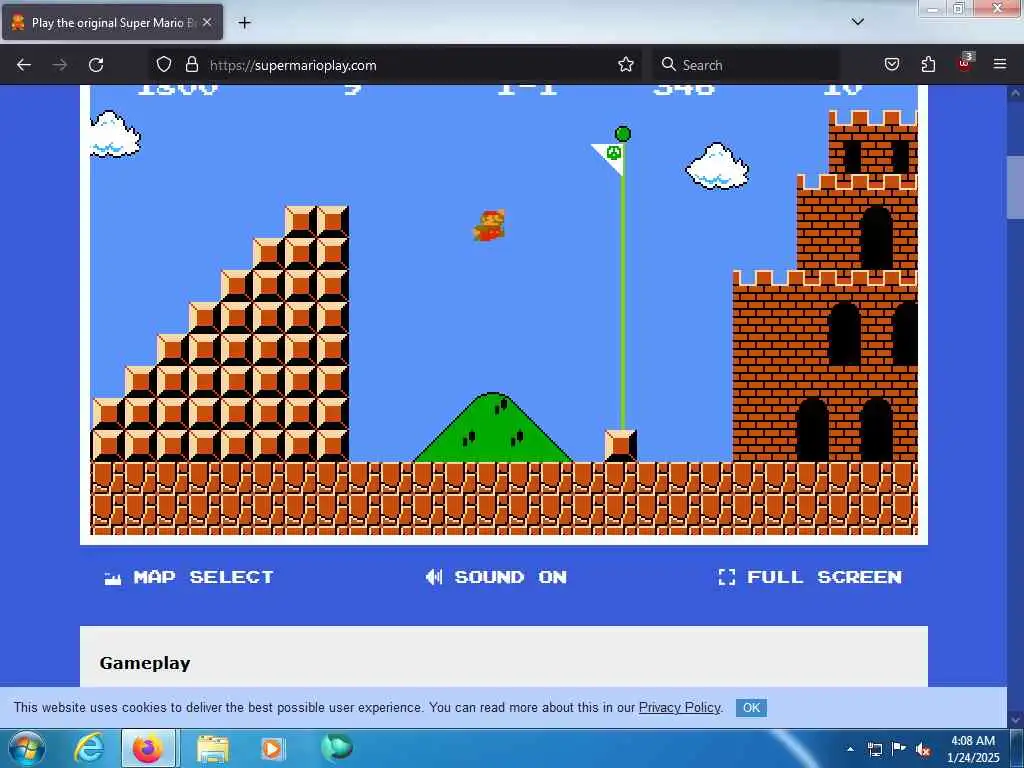Open the Privacy Policy link
The height and width of the screenshot is (768, 1024).
(x=679, y=707)
